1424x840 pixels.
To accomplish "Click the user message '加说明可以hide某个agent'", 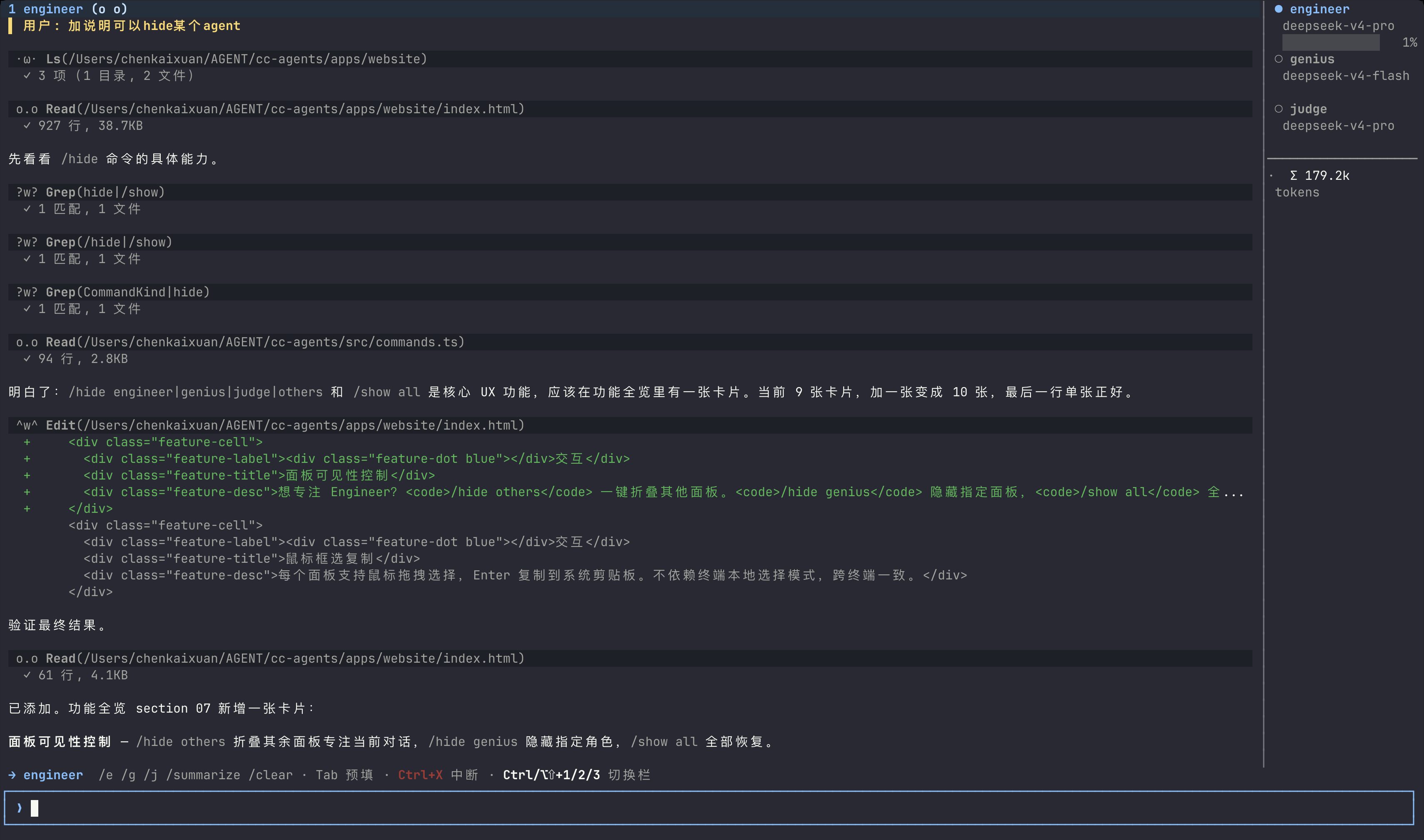I will tap(154, 26).
